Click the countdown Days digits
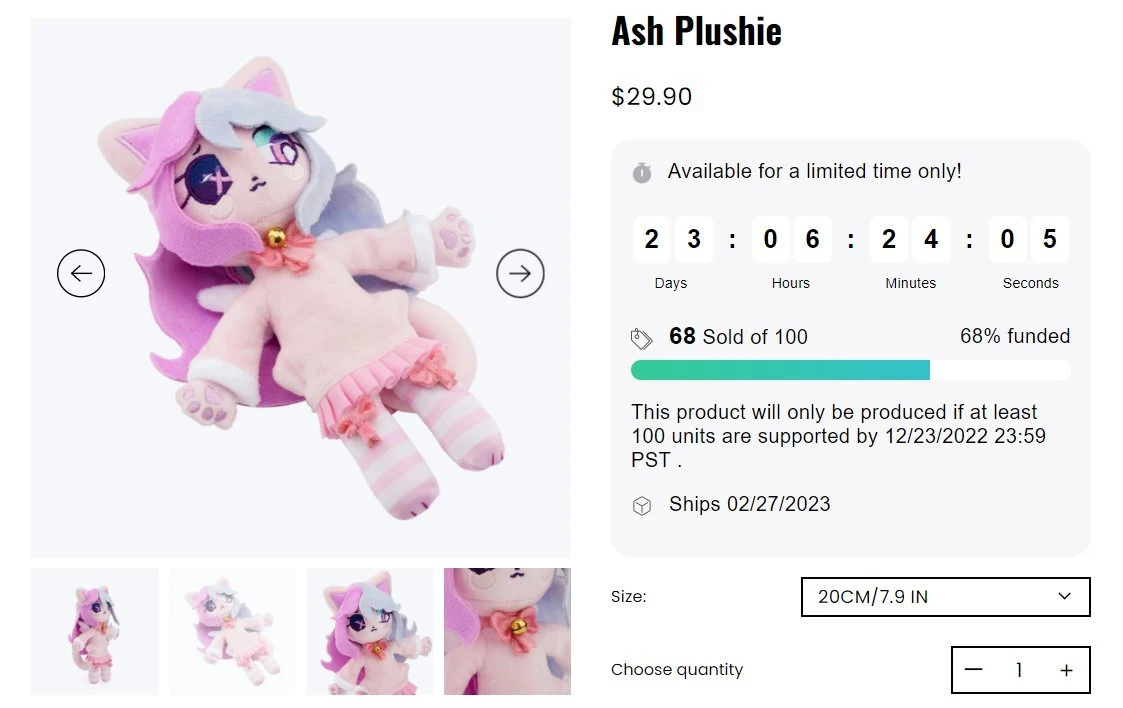The image size is (1123, 708). point(672,238)
